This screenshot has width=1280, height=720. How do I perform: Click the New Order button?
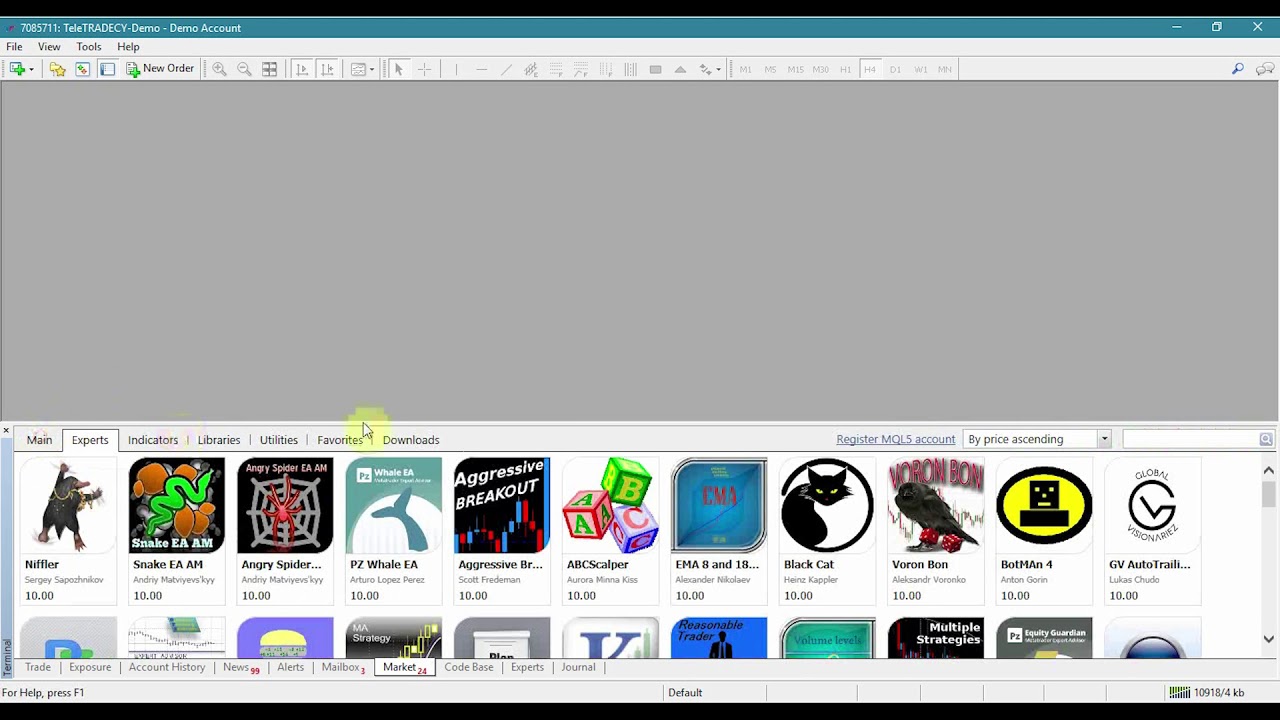160,69
